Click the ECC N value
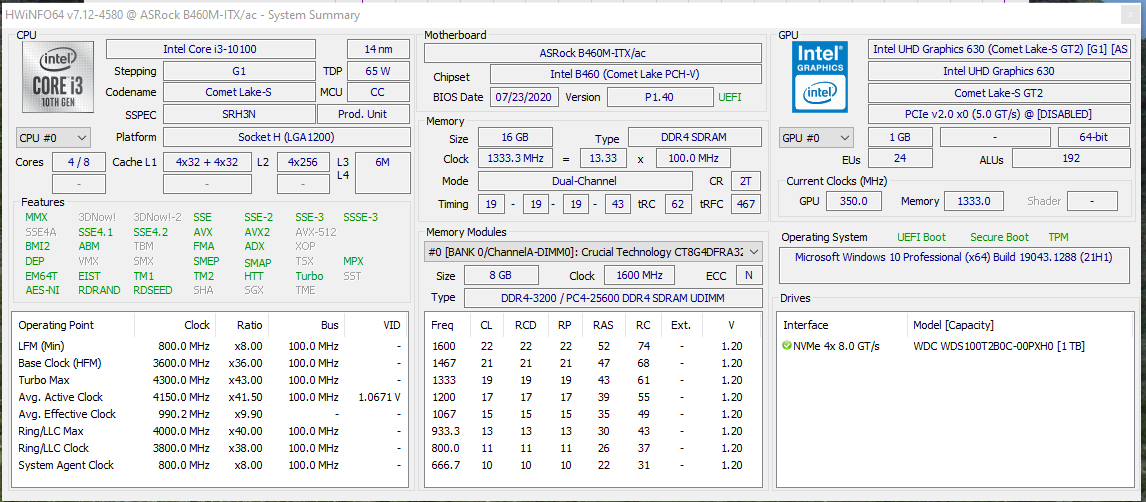The width and height of the screenshot is (1146, 502). (748, 275)
